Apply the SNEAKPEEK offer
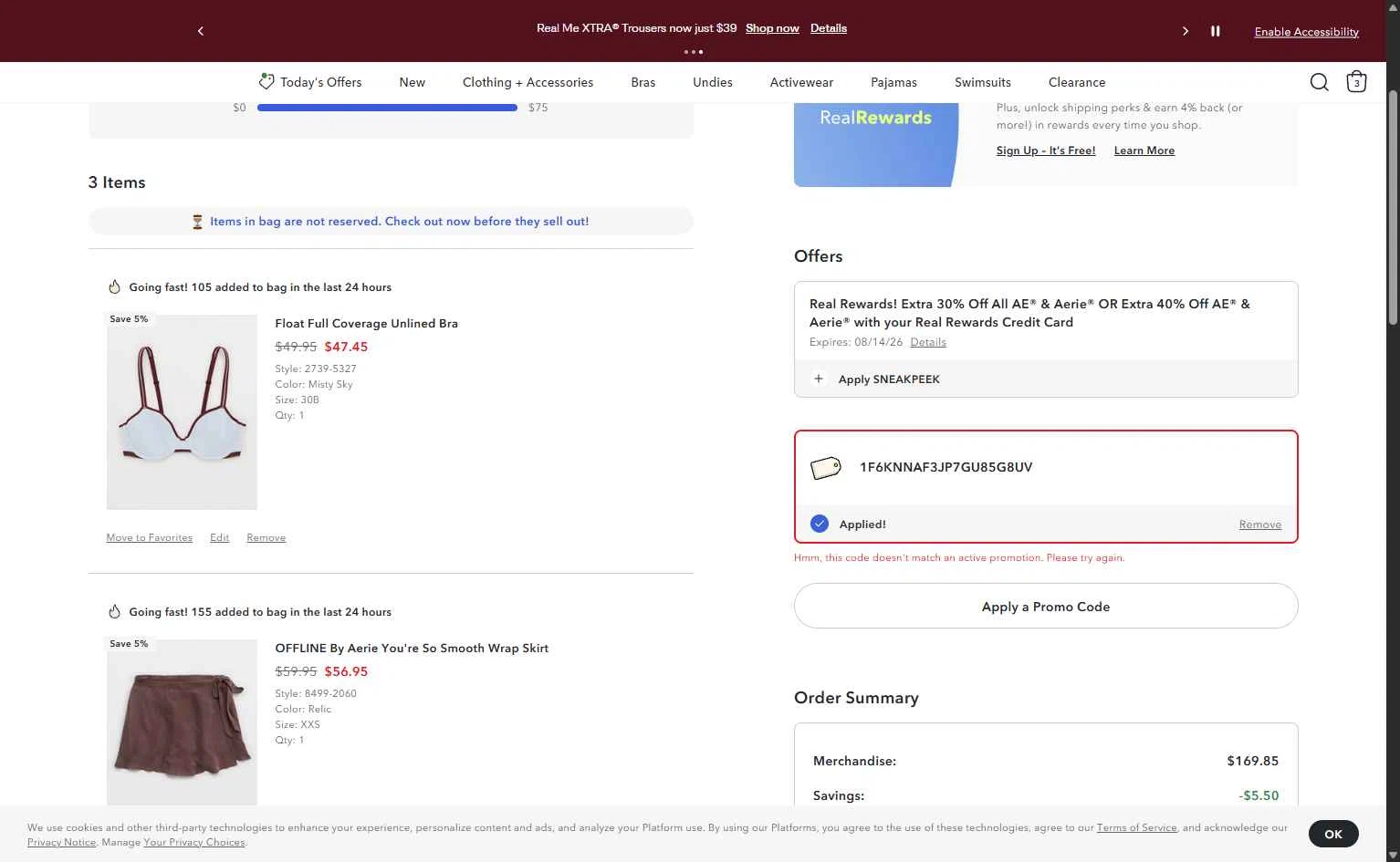The image size is (1400, 862). pos(1046,379)
